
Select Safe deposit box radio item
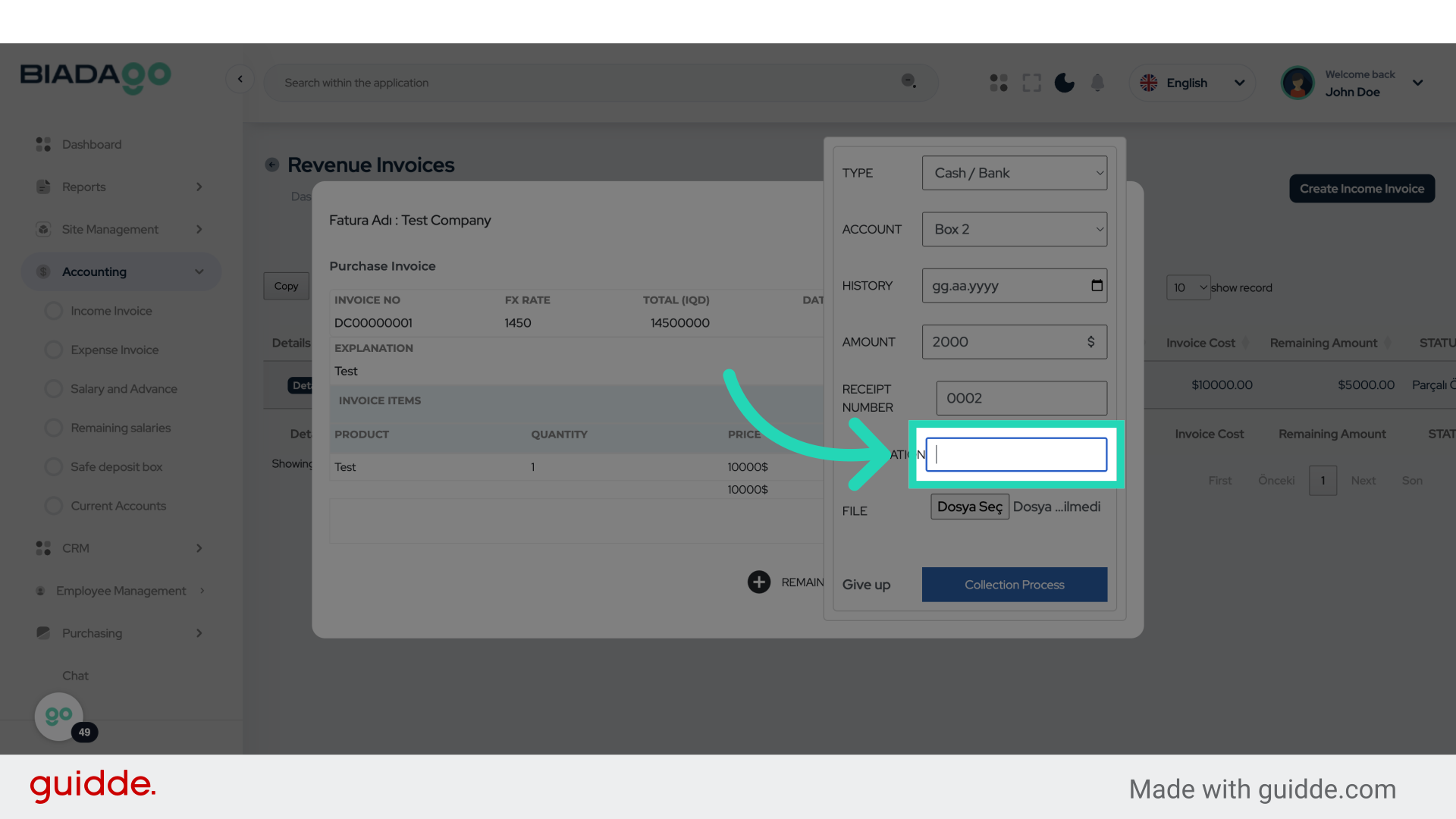(x=54, y=466)
